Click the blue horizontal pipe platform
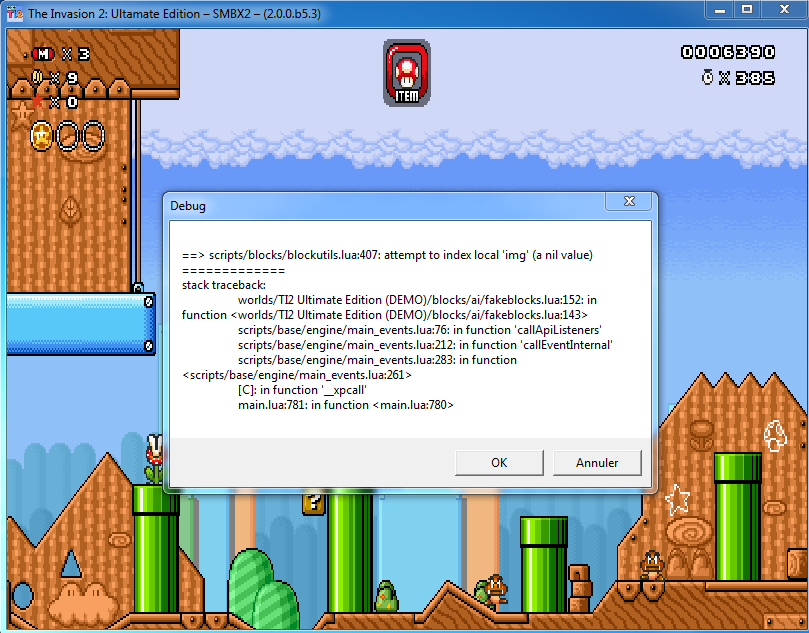Image resolution: width=809 pixels, height=633 pixels. point(81,324)
